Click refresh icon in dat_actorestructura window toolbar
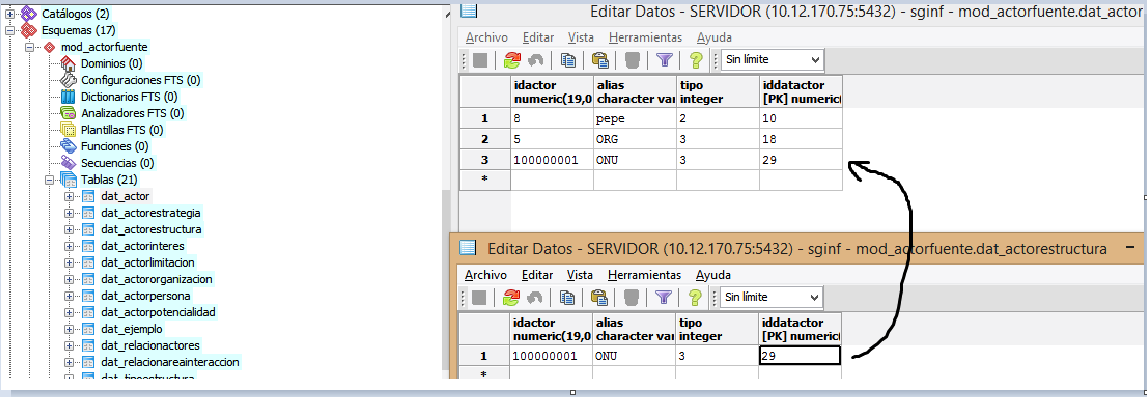1147x397 pixels. pyautogui.click(x=513, y=297)
